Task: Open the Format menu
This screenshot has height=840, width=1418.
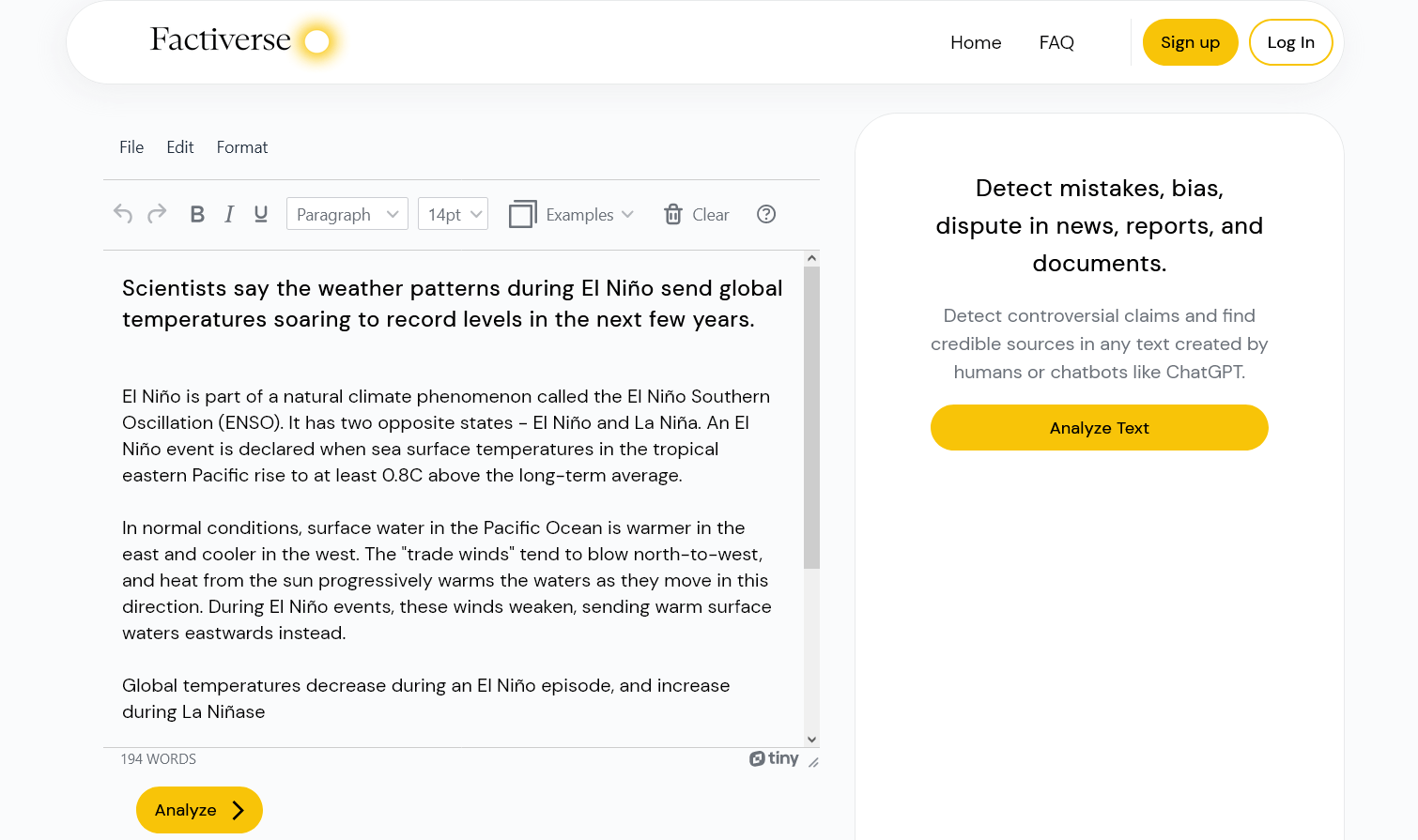Action: [x=241, y=147]
